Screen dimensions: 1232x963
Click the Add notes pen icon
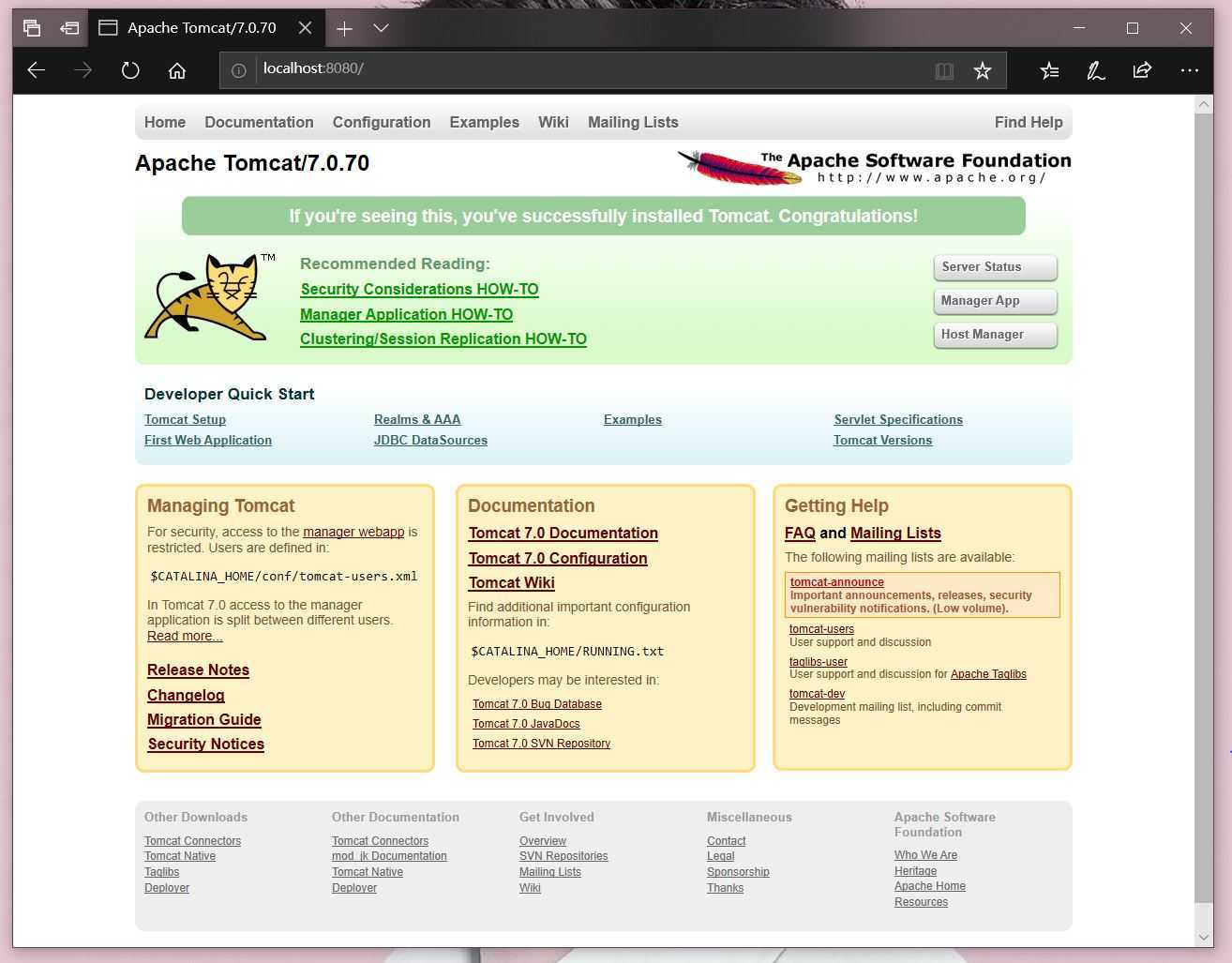(x=1095, y=70)
